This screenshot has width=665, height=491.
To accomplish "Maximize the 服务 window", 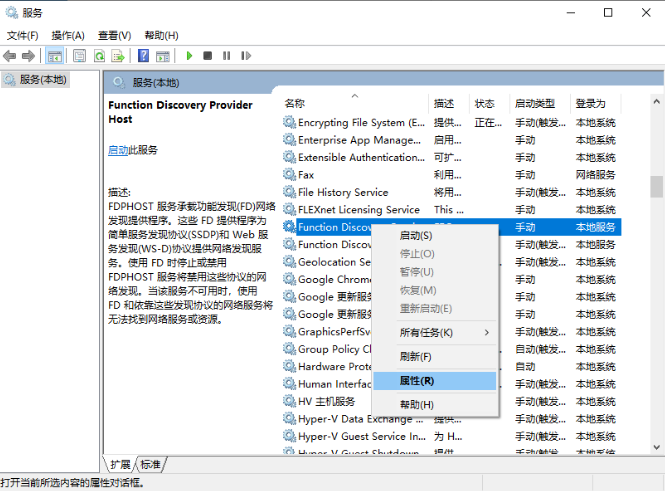I will coord(608,13).
